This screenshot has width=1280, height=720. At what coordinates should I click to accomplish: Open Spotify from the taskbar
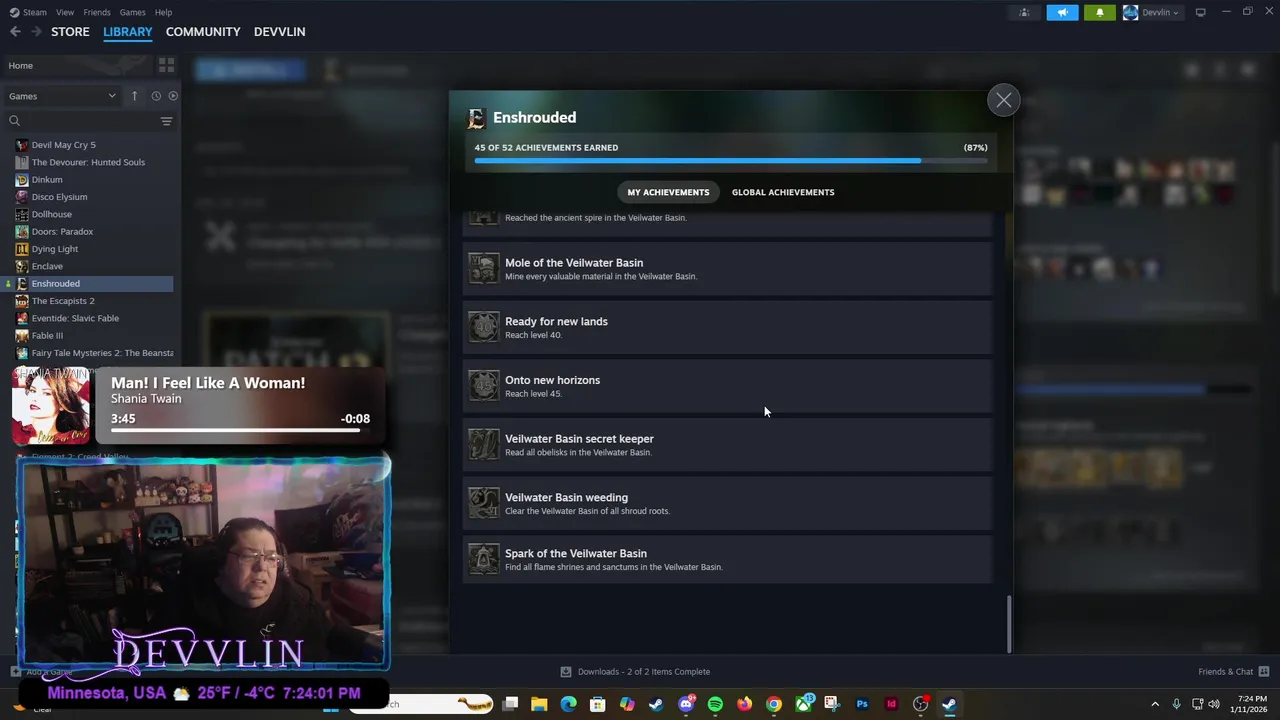(x=715, y=704)
